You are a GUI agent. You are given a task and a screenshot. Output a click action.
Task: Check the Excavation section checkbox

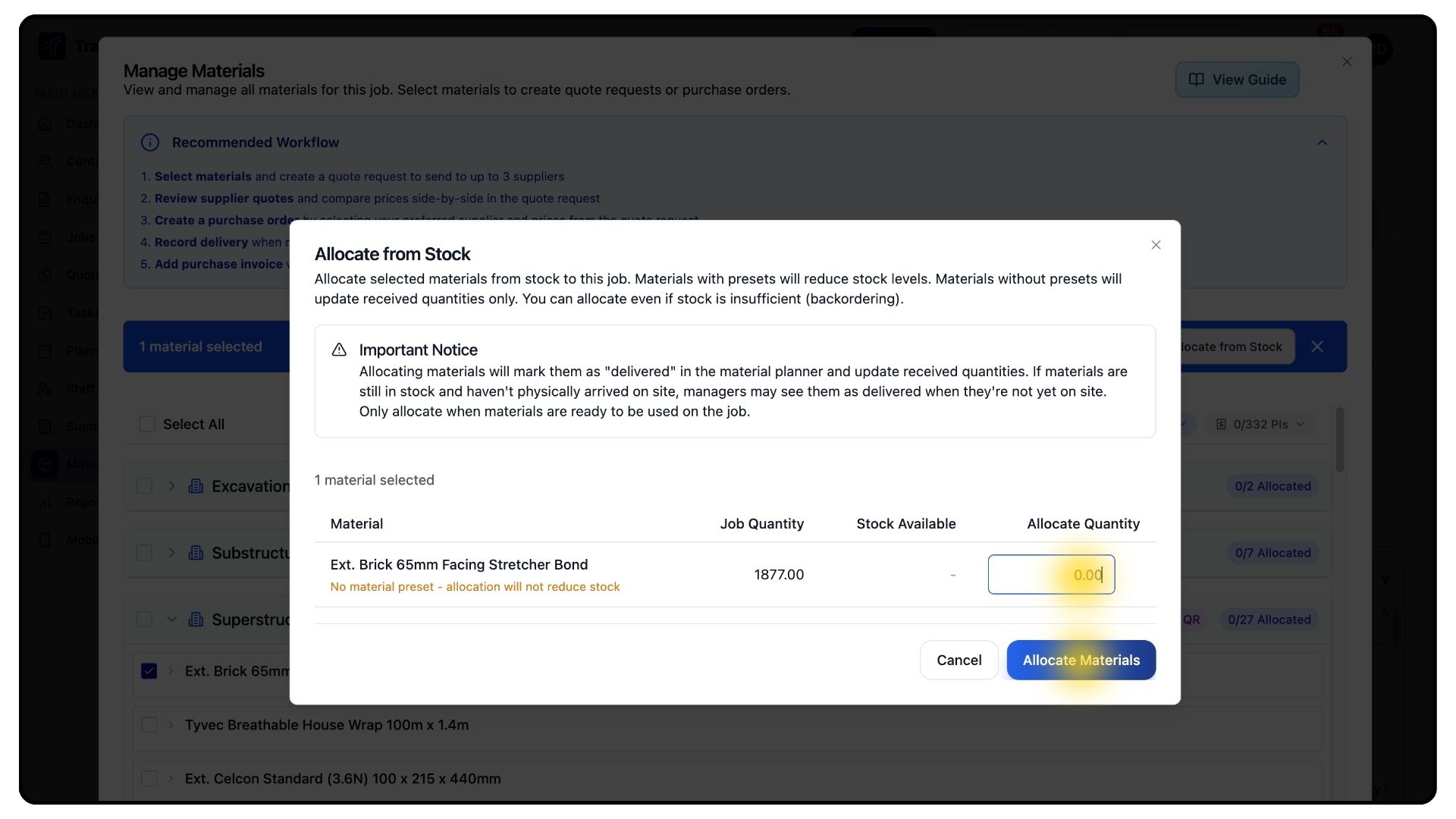(144, 486)
